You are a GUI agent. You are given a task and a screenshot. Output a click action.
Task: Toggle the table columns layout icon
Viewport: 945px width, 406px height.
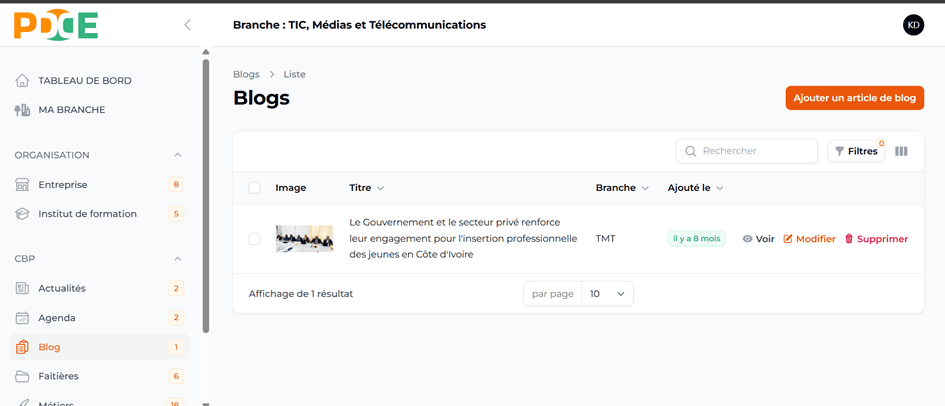click(901, 151)
